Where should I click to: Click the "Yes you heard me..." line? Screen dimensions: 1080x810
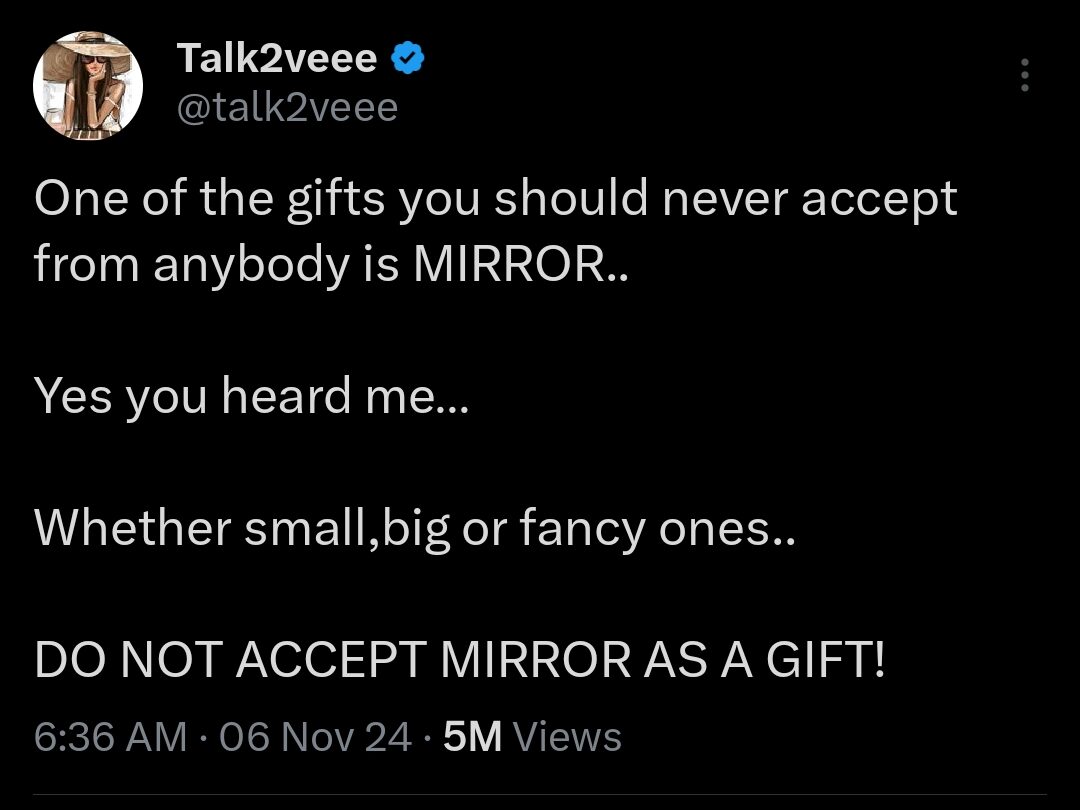[251, 397]
